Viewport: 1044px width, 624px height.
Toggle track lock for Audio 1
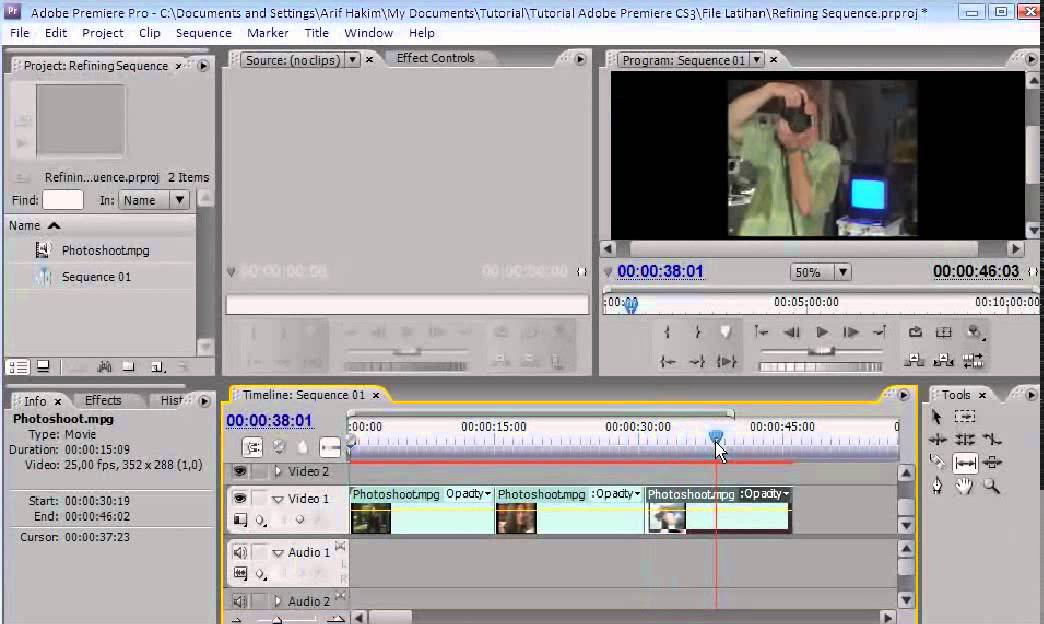click(x=260, y=552)
